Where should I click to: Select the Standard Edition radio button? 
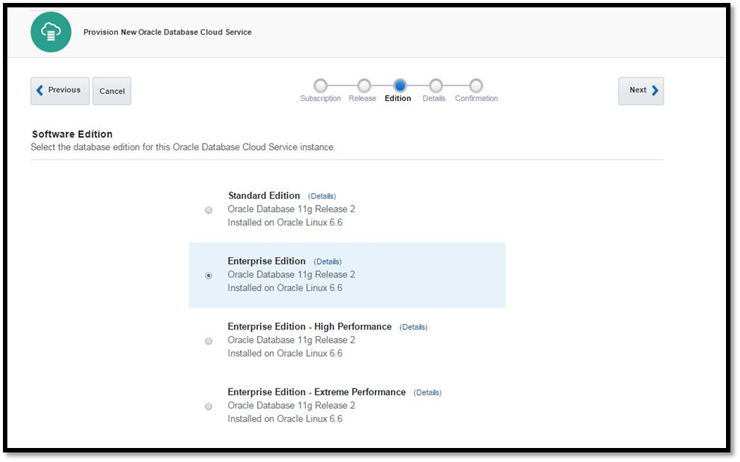(x=208, y=210)
